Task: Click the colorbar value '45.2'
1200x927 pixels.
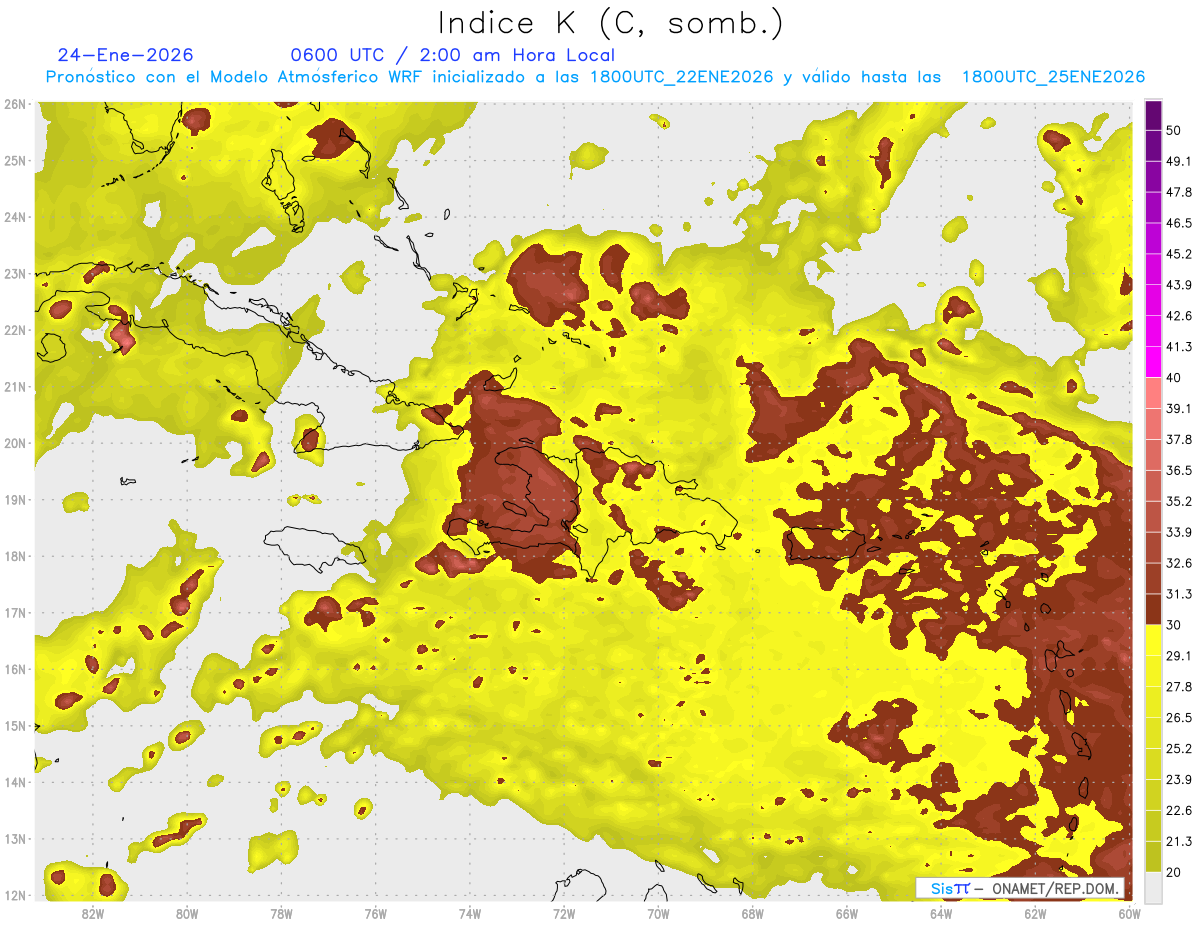Action: tap(1179, 254)
